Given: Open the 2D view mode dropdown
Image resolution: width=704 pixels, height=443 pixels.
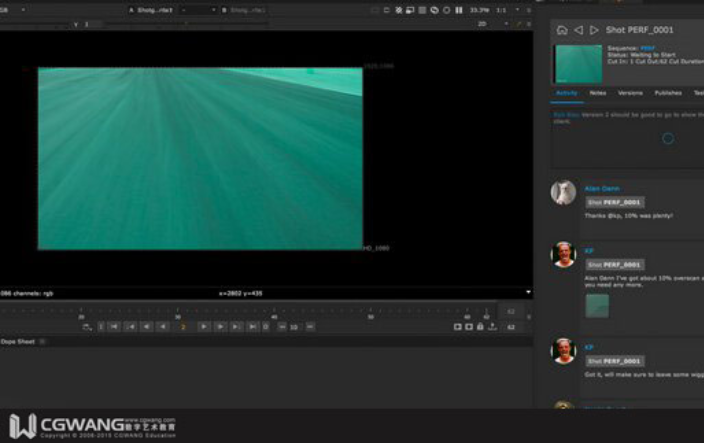Looking at the screenshot, I should click(493, 24).
